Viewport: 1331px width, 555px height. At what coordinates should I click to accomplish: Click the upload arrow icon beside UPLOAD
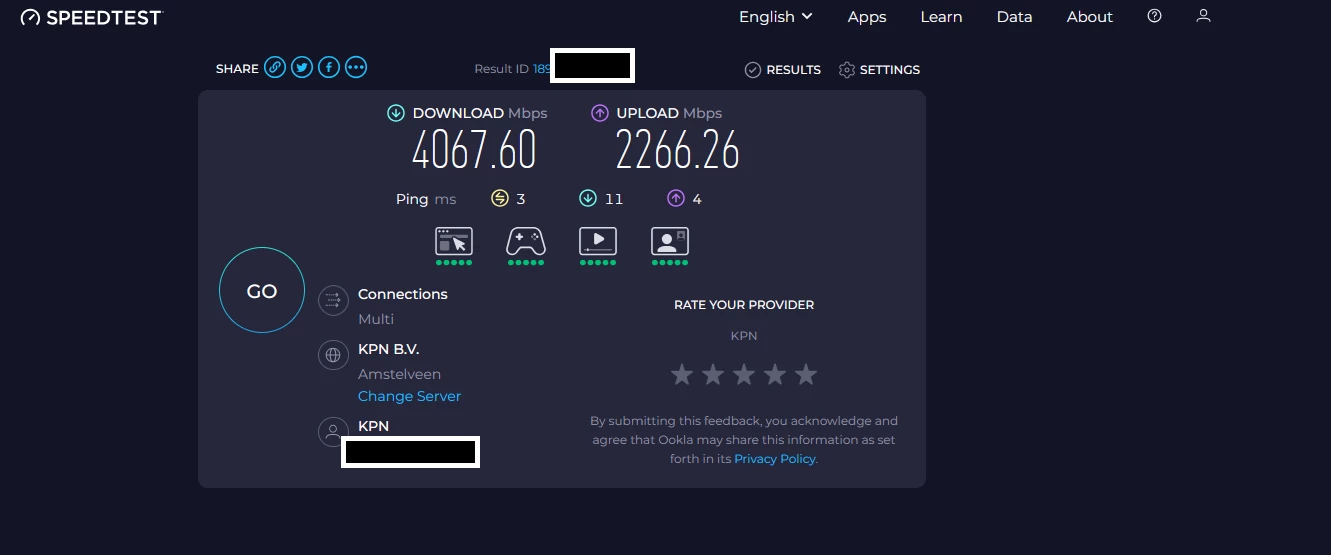[x=600, y=113]
